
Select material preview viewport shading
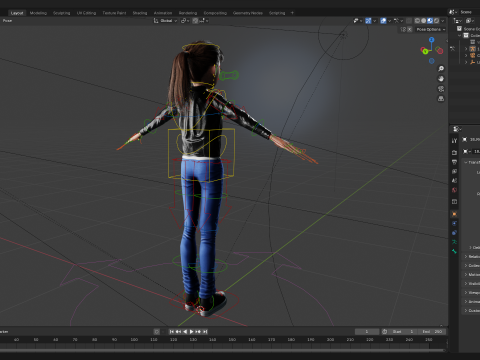pyautogui.click(x=430, y=21)
